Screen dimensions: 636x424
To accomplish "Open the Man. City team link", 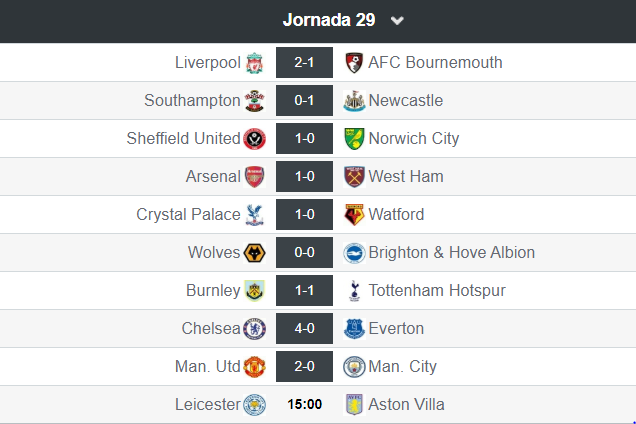I will pyautogui.click(x=402, y=367).
